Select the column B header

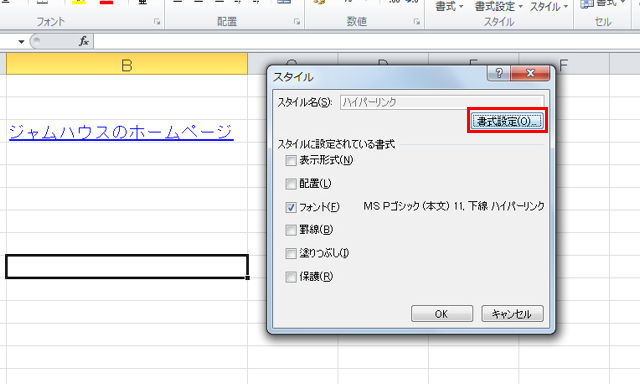click(127, 64)
